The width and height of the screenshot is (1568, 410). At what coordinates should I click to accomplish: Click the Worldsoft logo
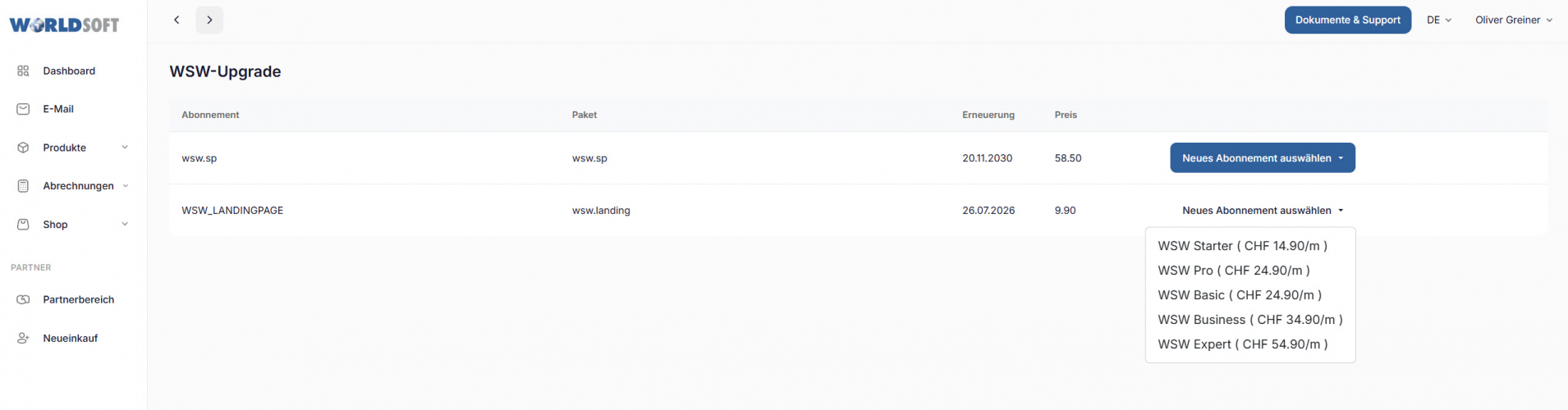tap(64, 25)
